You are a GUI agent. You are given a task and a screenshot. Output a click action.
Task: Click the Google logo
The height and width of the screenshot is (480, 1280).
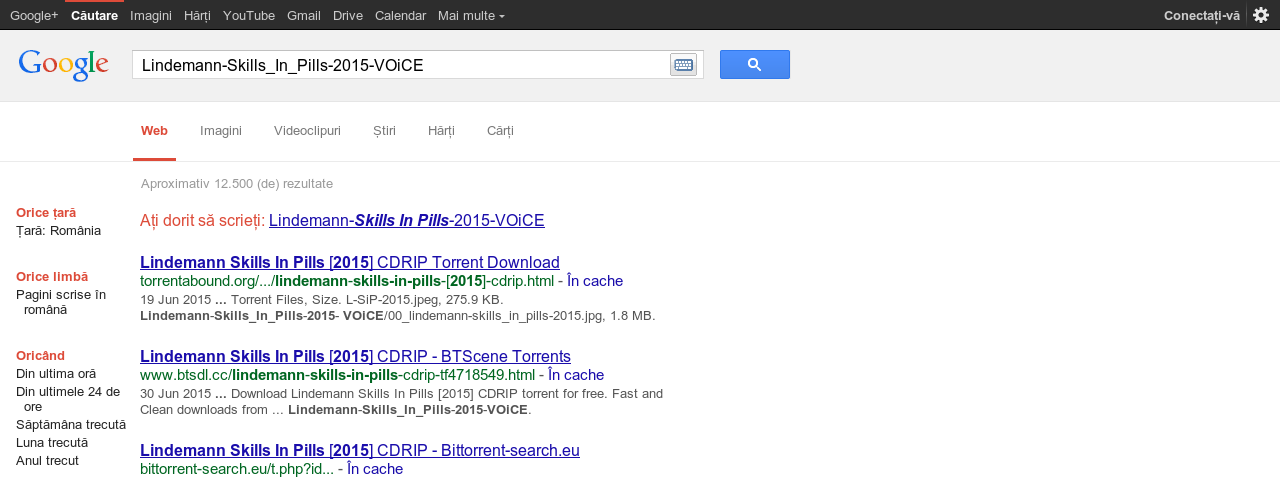coord(64,65)
